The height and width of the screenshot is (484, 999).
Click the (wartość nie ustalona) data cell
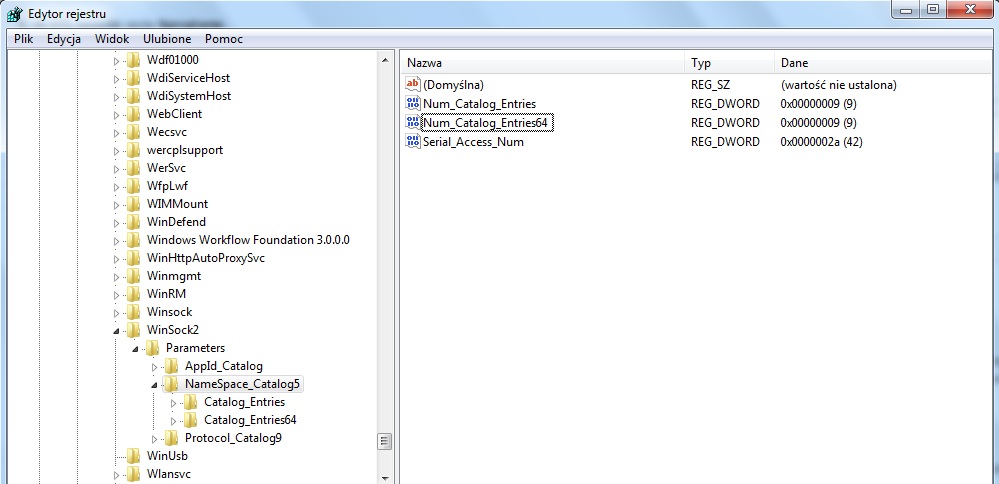point(838,84)
